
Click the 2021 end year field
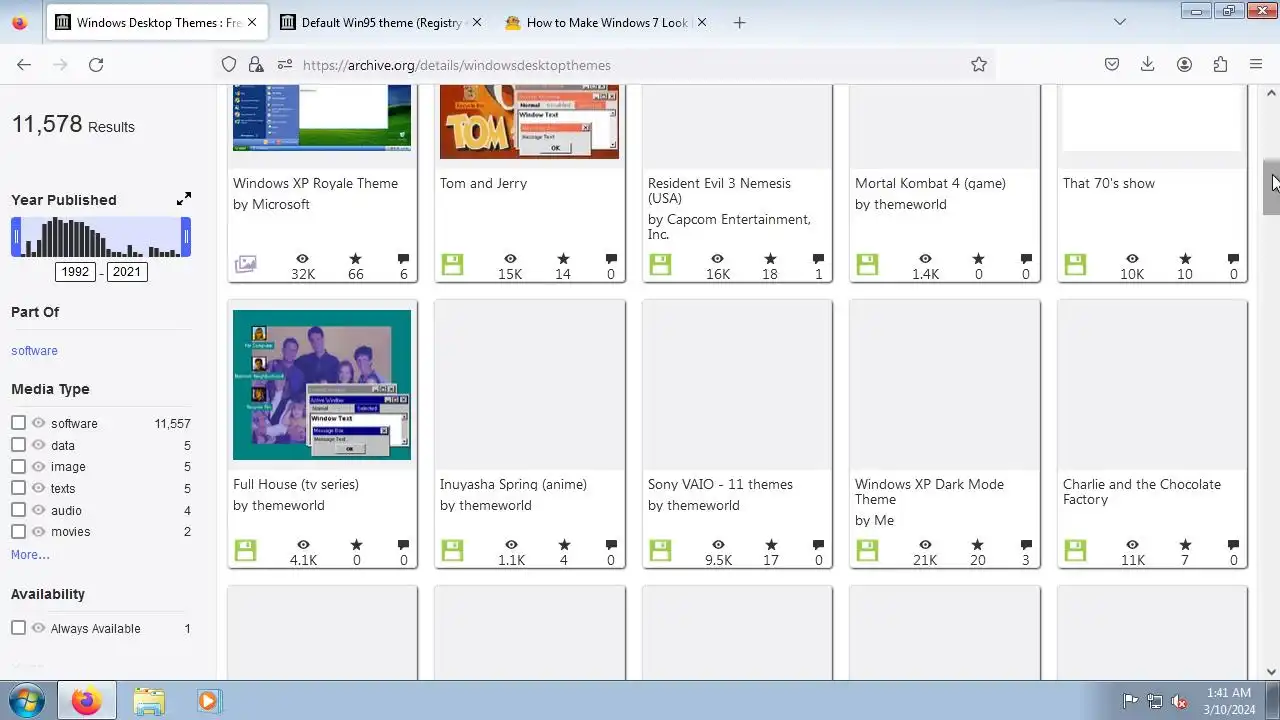127,272
